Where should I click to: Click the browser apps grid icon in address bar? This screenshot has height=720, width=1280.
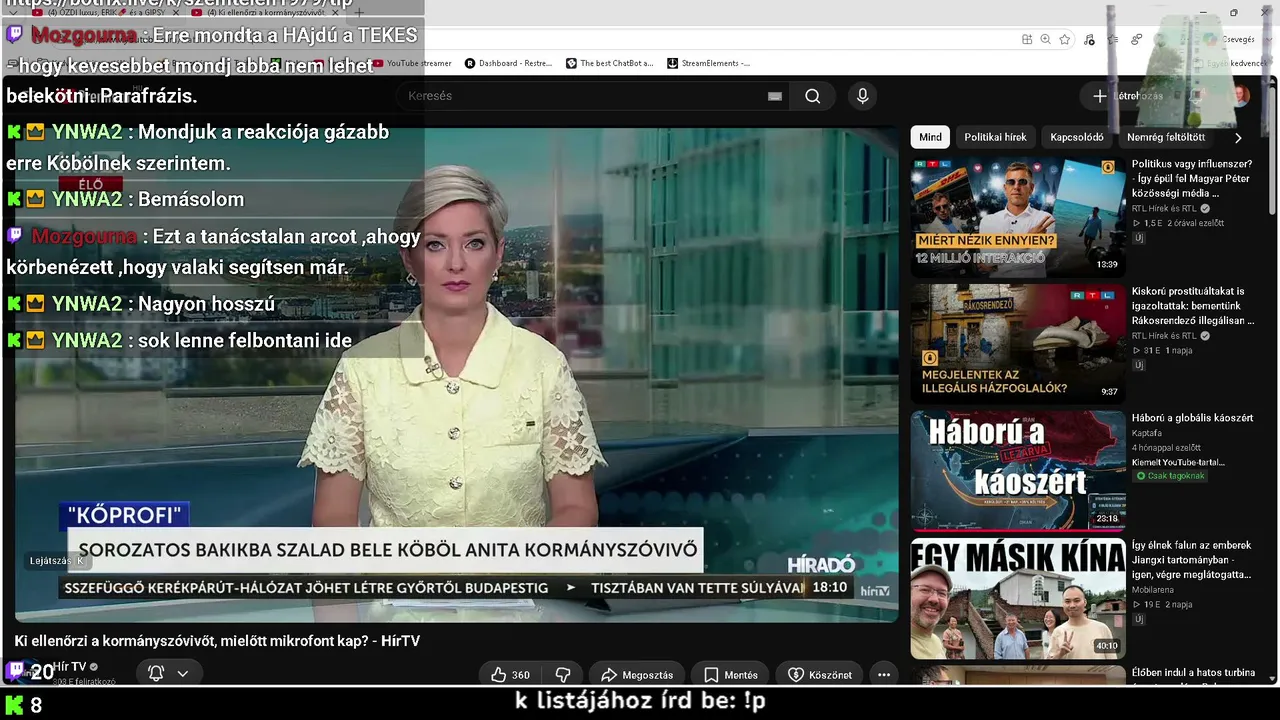tap(1027, 39)
